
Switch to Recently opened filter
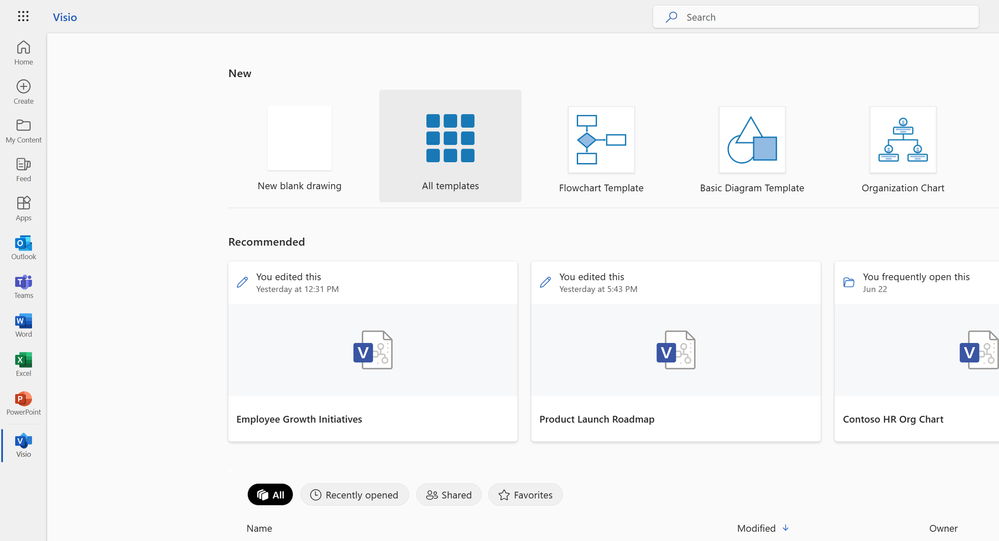click(354, 494)
